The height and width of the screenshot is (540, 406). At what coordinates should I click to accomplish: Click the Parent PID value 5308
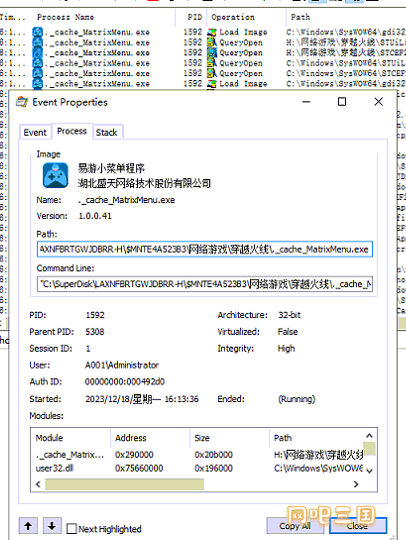pyautogui.click(x=95, y=332)
